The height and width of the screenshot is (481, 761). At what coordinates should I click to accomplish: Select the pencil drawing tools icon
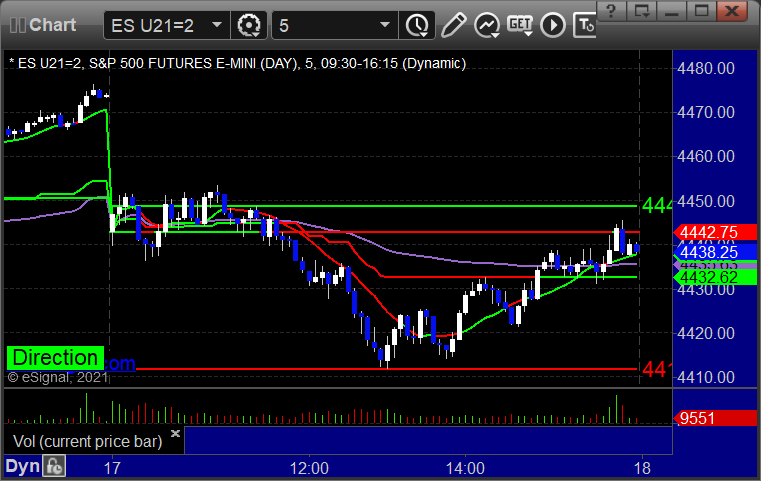[453, 25]
